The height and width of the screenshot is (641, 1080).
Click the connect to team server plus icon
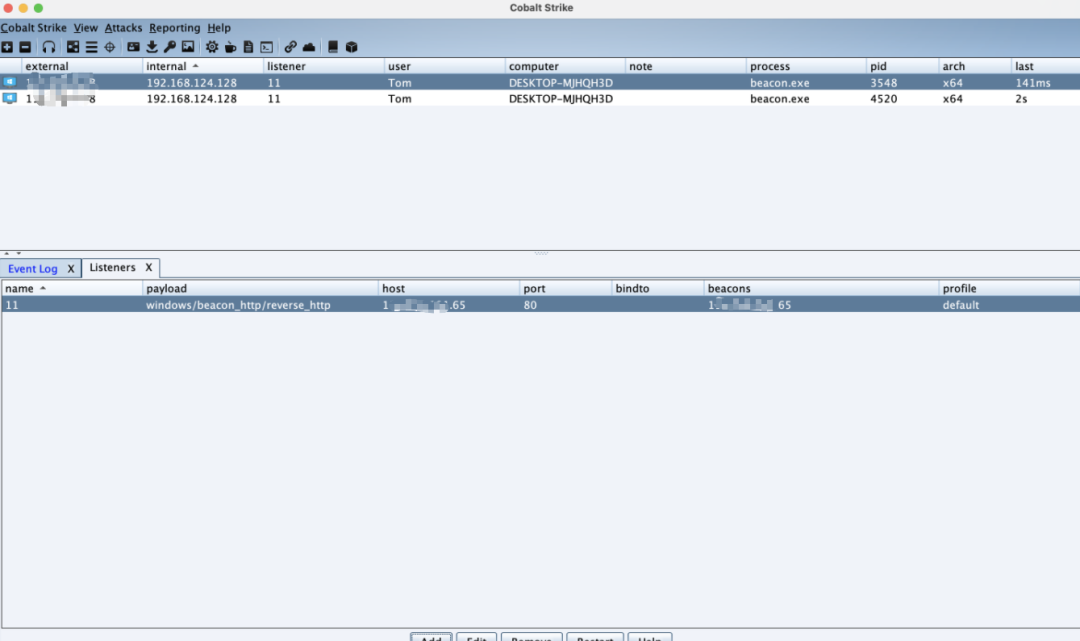pyautogui.click(x=7, y=47)
